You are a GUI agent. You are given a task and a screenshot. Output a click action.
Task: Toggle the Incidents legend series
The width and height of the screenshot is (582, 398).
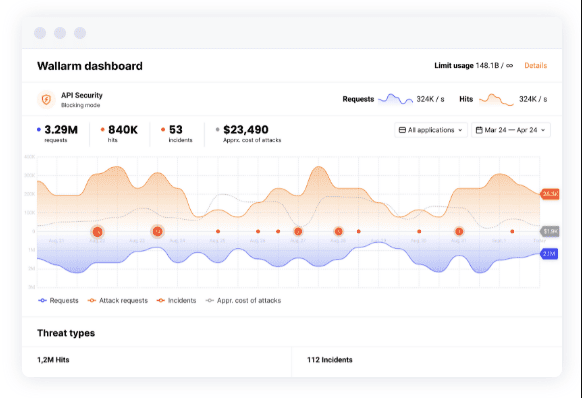(x=176, y=300)
